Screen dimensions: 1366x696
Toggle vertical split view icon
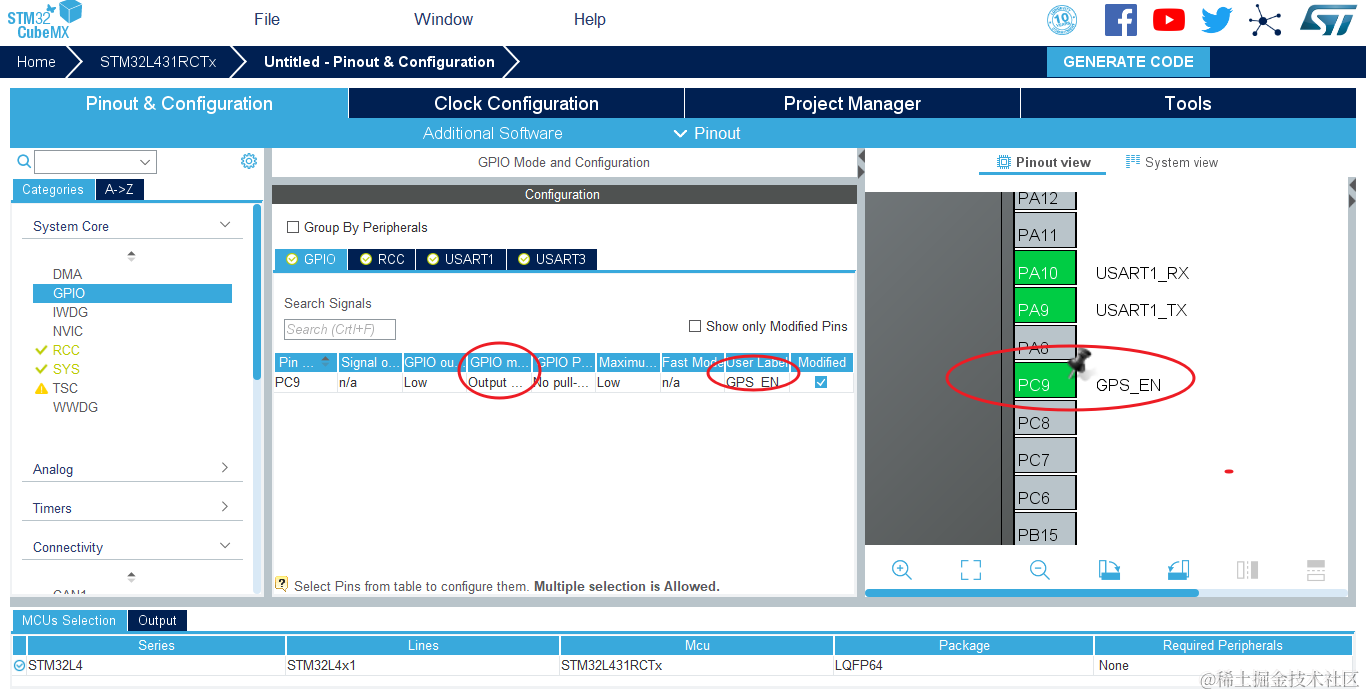point(1247,570)
